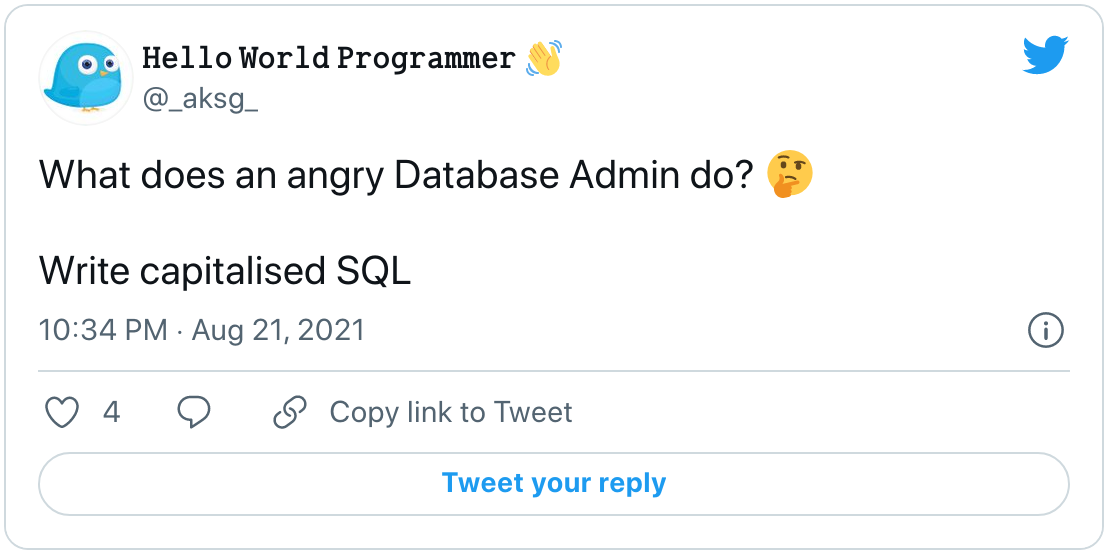
Task: Click 'Hello World' in the author name
Action: click(236, 58)
